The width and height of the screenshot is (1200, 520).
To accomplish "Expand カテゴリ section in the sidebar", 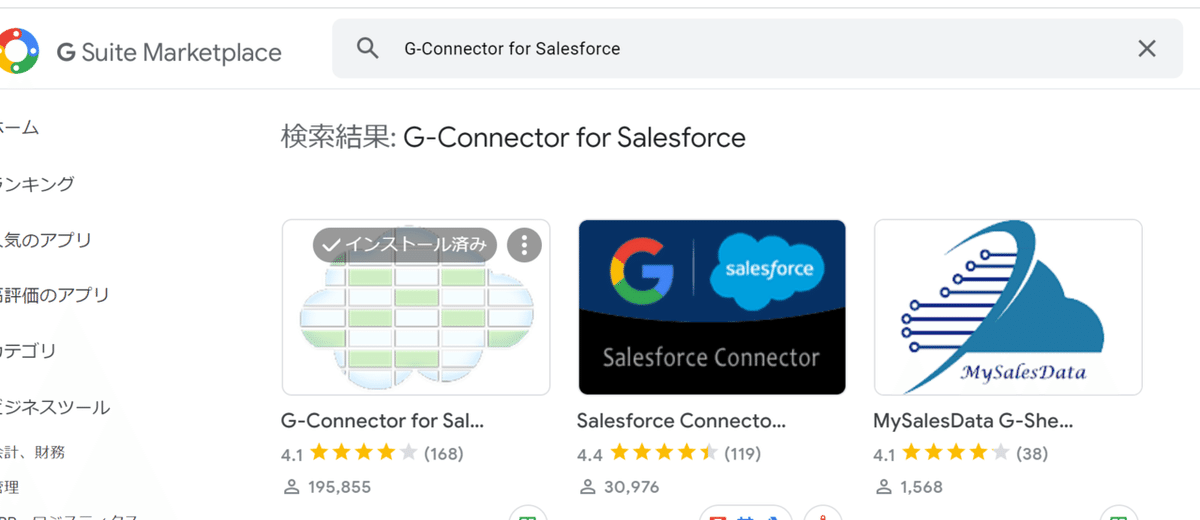I will [30, 352].
